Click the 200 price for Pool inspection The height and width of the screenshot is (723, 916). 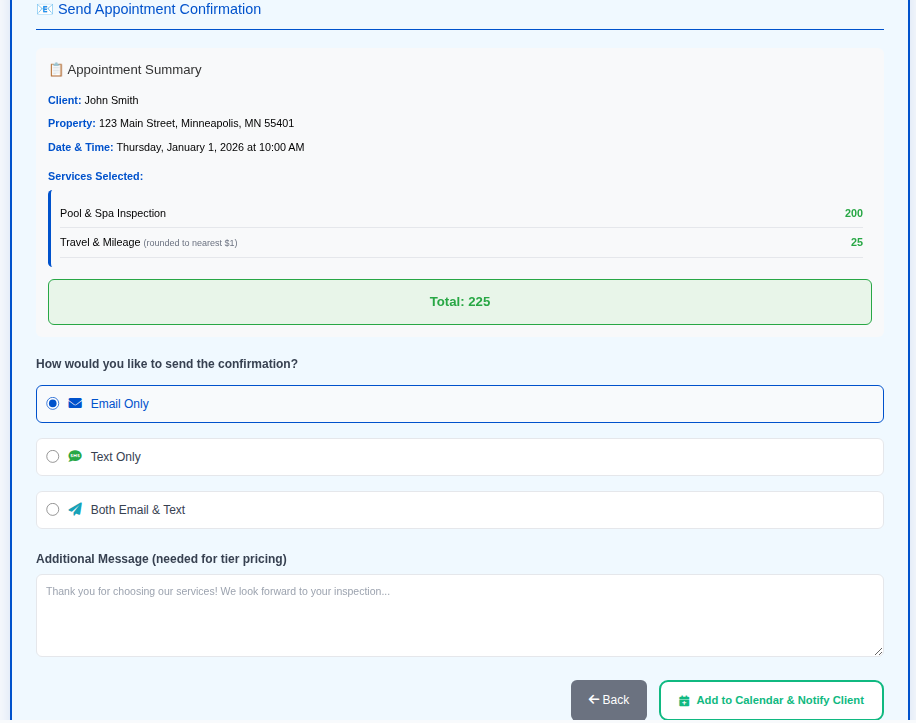(x=853, y=213)
